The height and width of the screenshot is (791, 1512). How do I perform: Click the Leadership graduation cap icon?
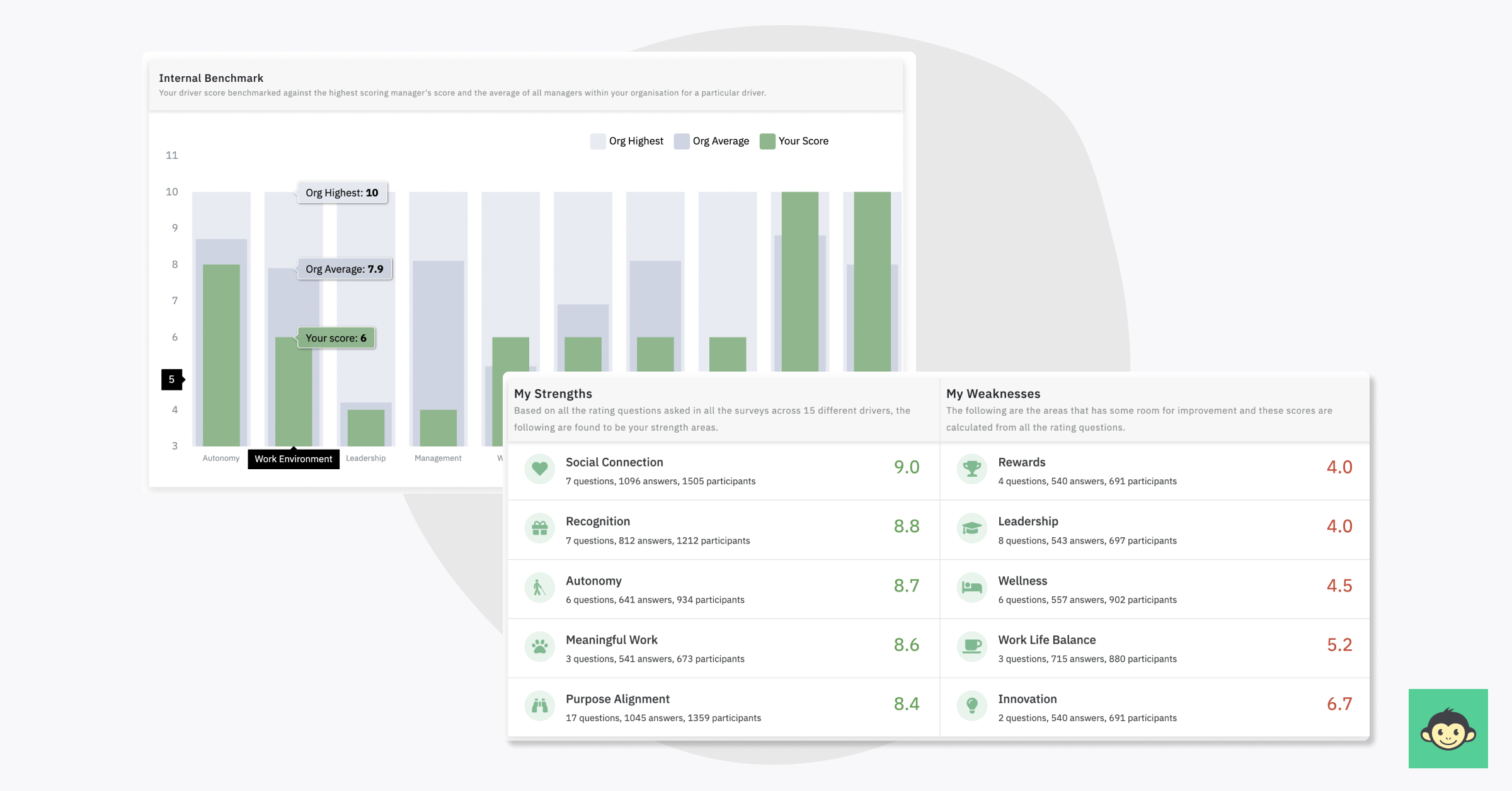point(972,528)
